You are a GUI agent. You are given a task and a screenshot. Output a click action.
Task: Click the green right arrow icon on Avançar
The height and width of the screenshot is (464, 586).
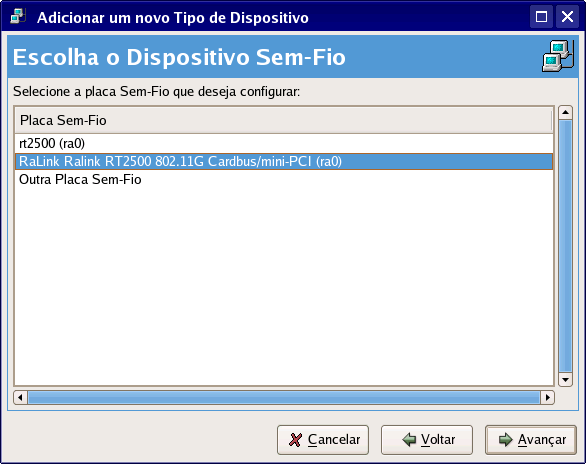[x=506, y=440]
